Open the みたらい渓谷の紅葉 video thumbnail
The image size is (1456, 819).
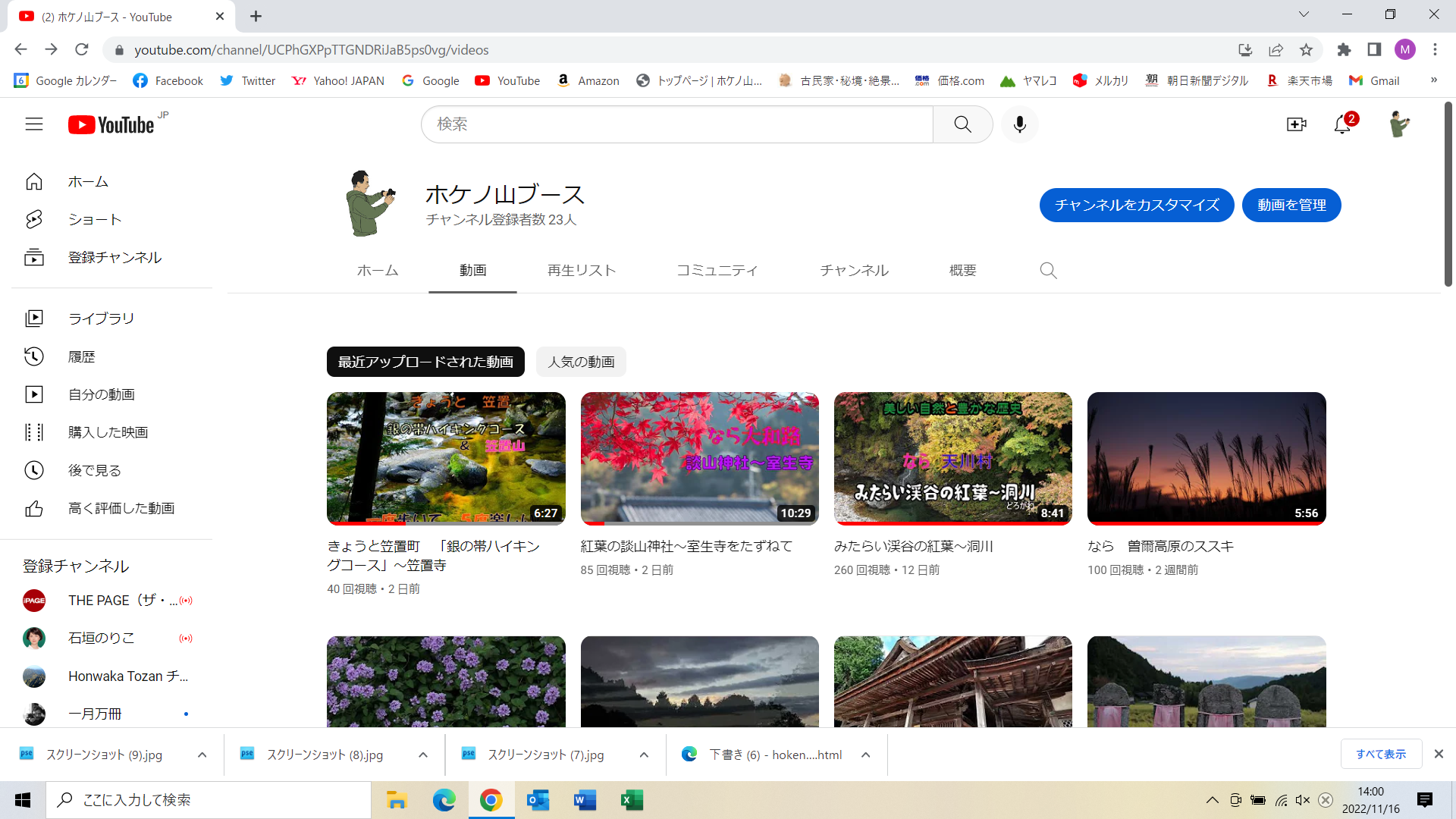pyautogui.click(x=952, y=458)
